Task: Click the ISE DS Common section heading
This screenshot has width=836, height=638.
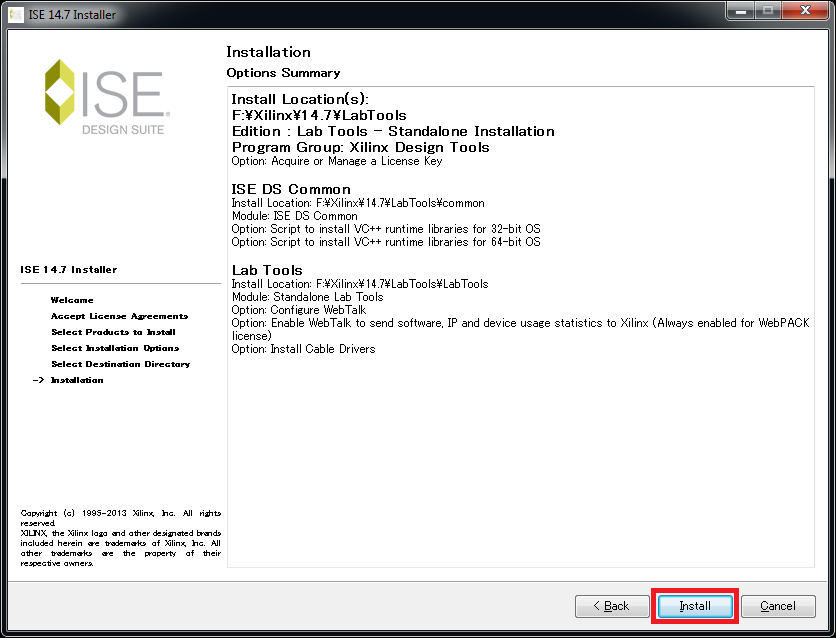Action: point(291,189)
